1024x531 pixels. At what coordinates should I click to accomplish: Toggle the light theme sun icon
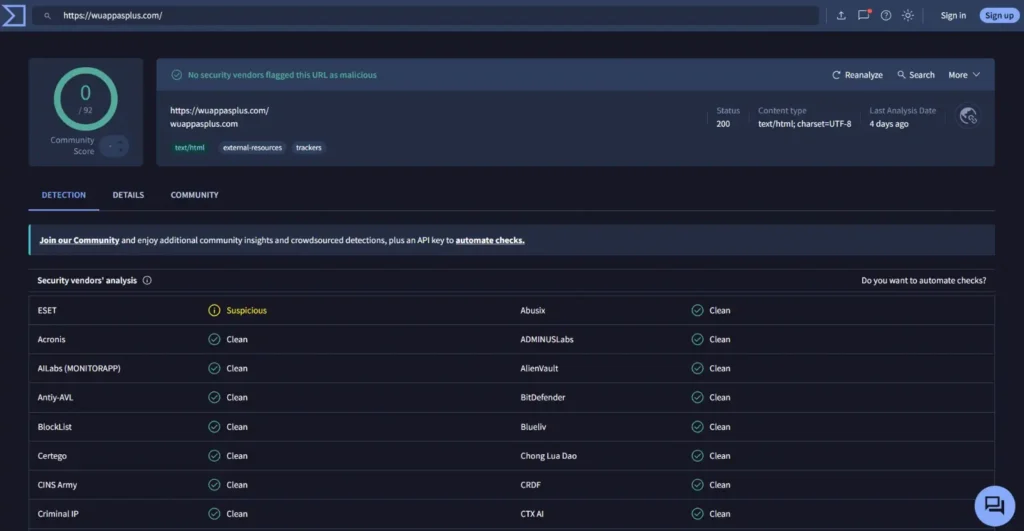pyautogui.click(x=908, y=16)
